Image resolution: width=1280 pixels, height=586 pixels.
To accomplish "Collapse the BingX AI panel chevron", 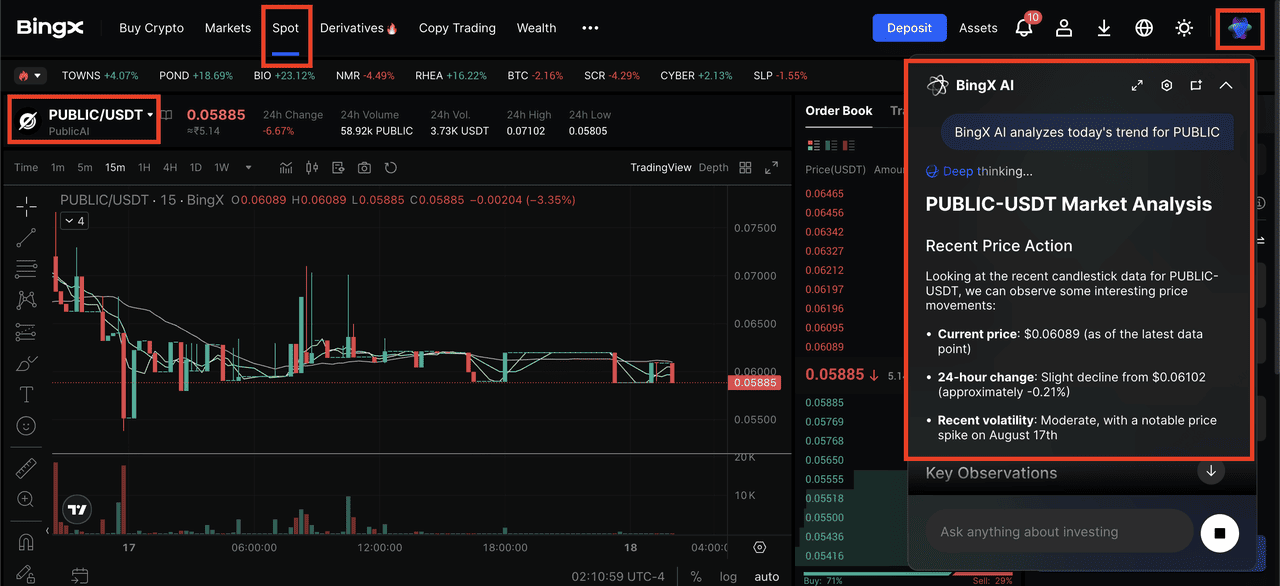I will click(1226, 85).
